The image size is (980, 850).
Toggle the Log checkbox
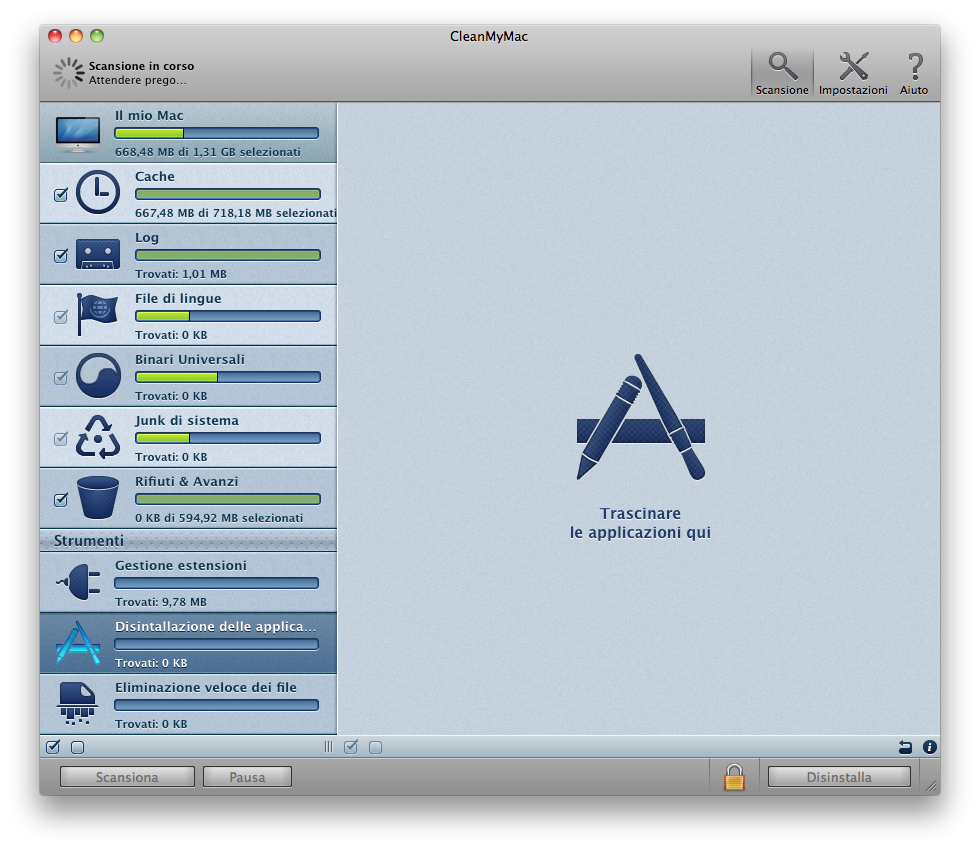[x=60, y=255]
